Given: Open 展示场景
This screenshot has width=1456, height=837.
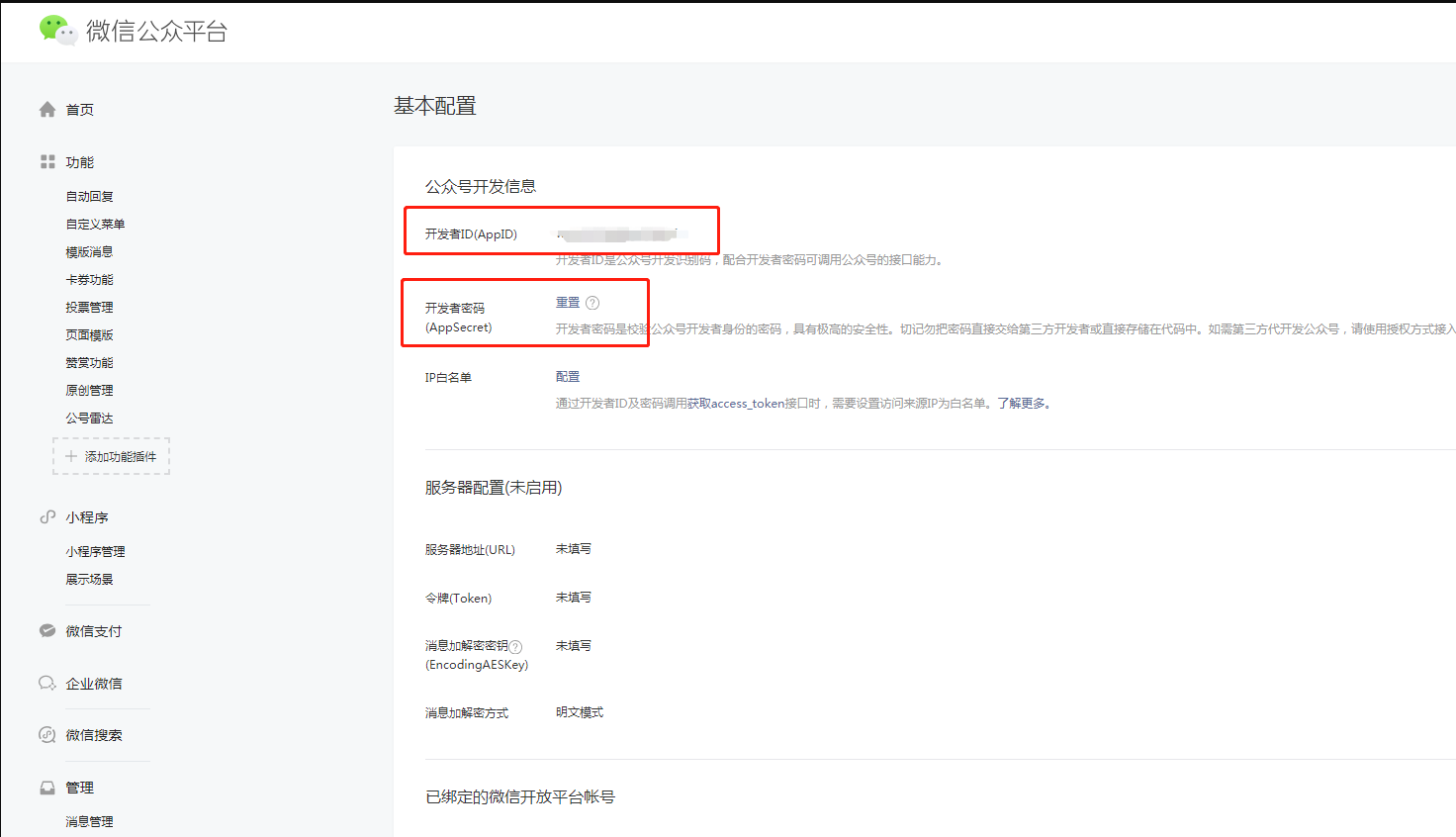Looking at the screenshot, I should (90, 580).
